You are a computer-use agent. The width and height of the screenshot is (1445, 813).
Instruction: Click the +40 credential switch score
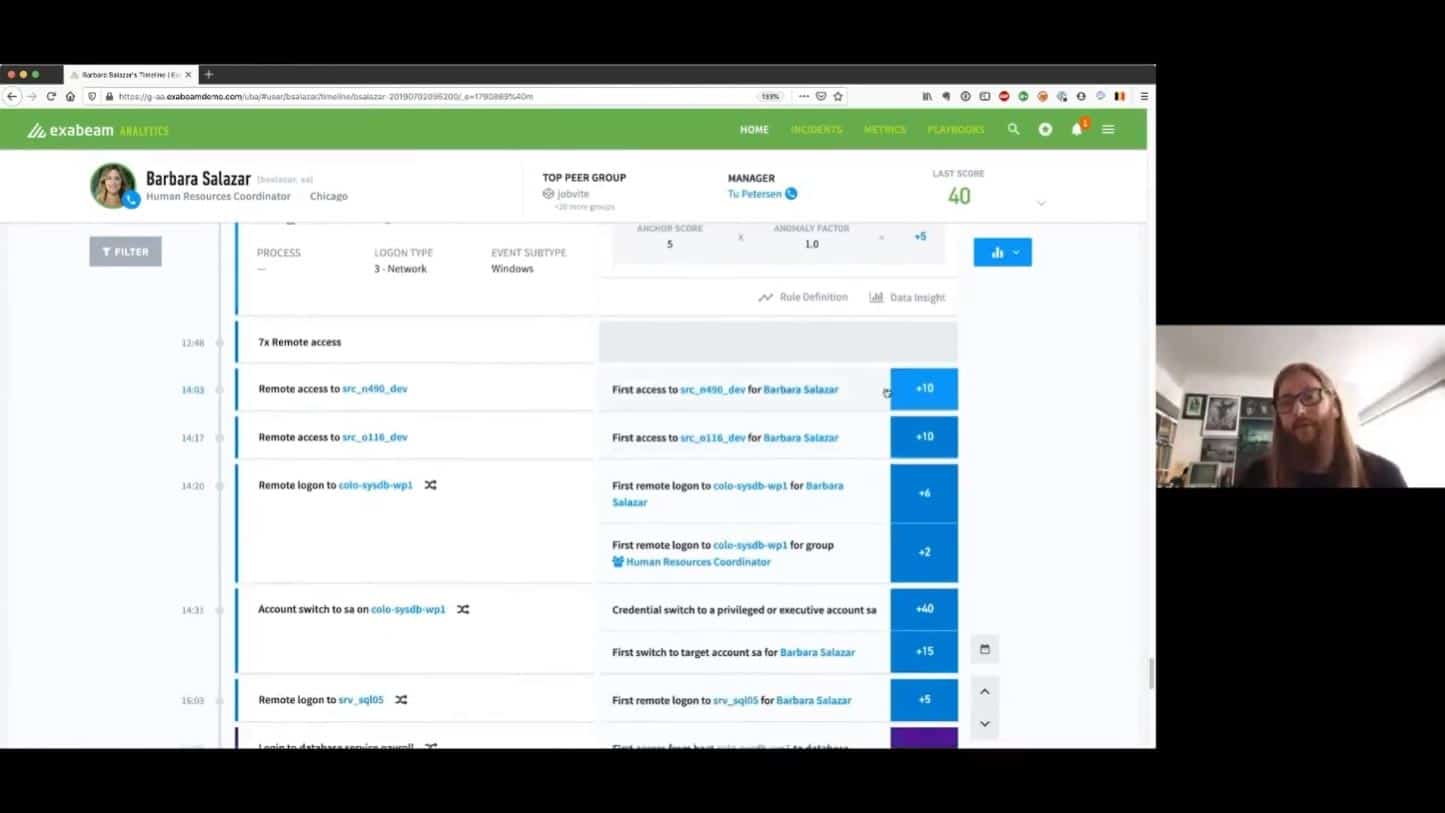coord(924,609)
